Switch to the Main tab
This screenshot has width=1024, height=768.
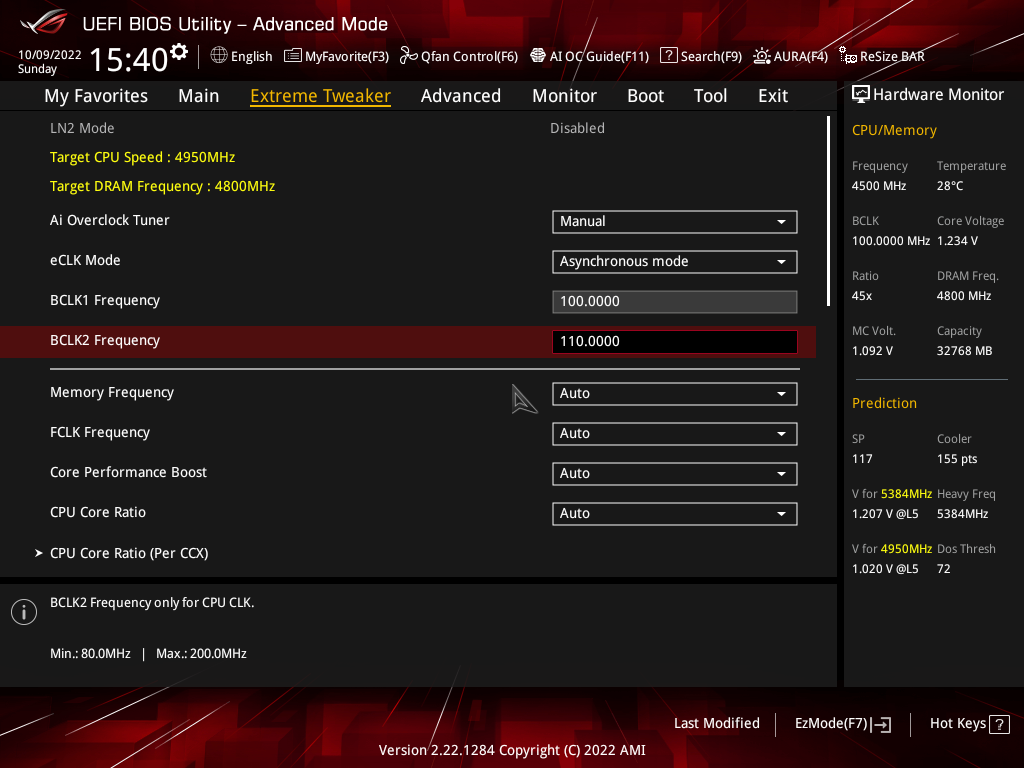point(199,96)
